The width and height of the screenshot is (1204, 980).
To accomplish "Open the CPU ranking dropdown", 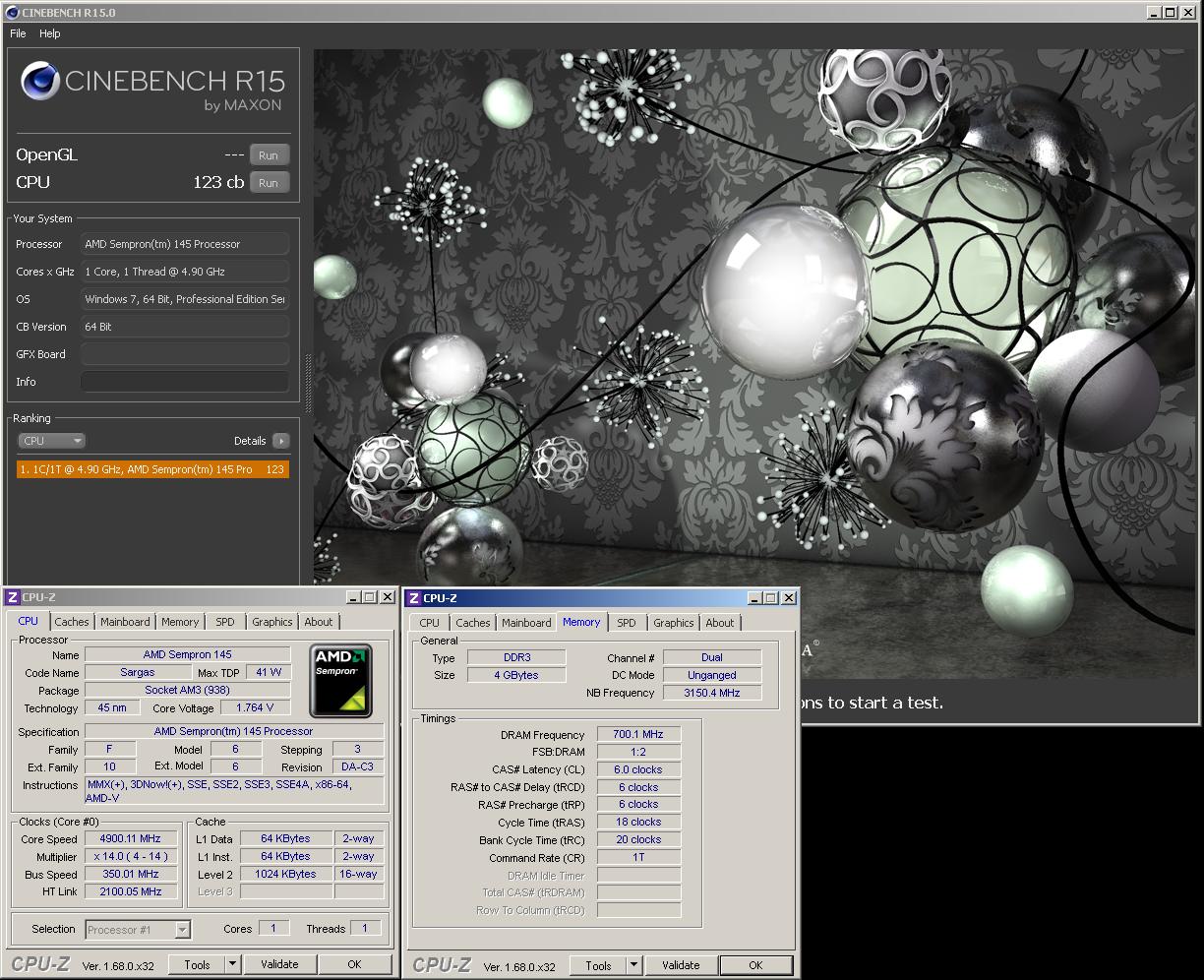I will point(52,441).
